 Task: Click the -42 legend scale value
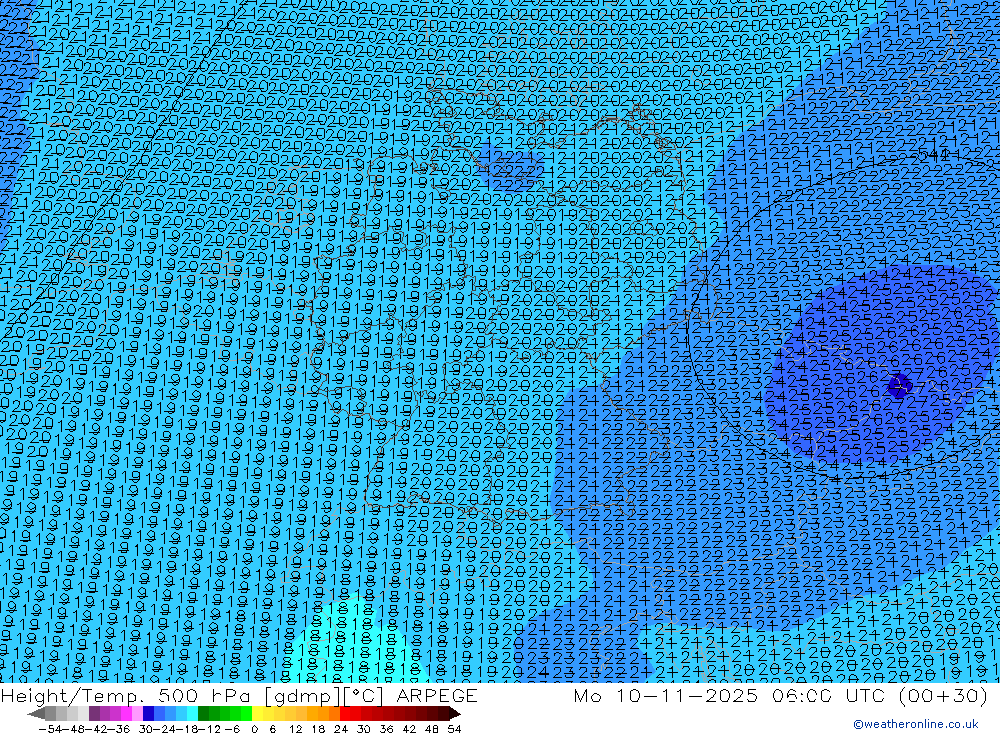[96, 729]
